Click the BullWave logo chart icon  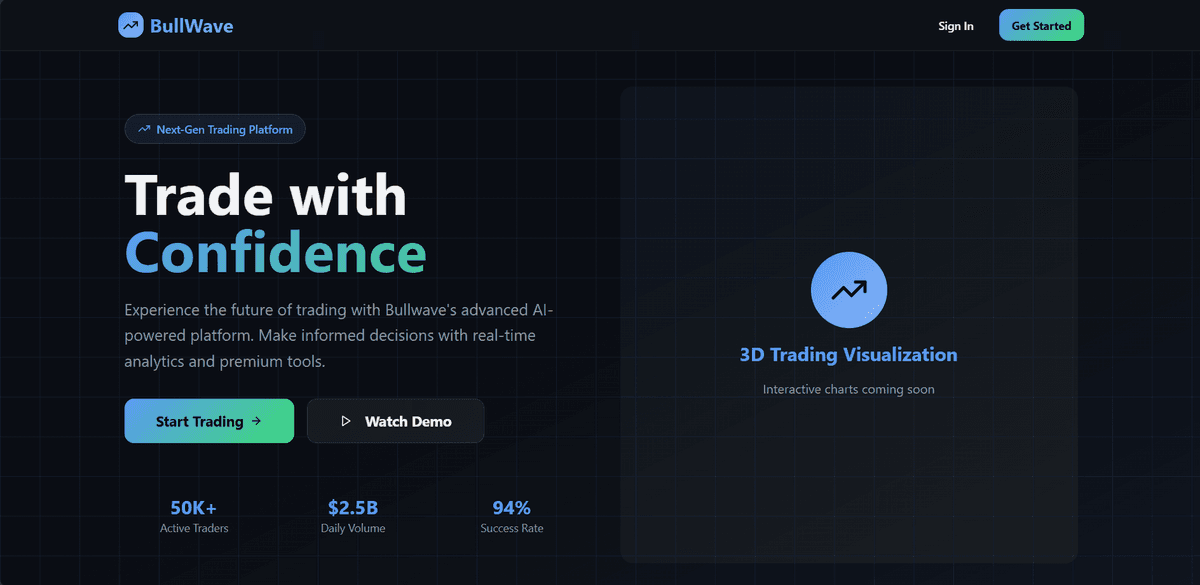tap(130, 25)
